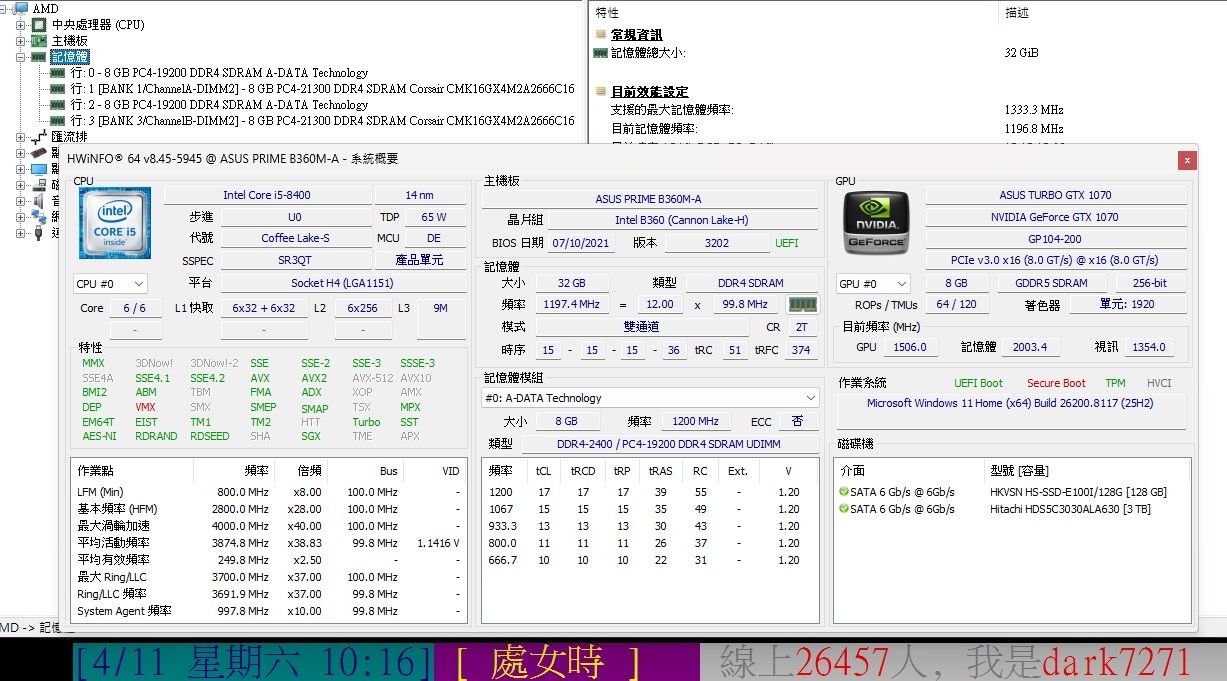Viewport: 1227px width, 681px height.
Task: Click the green check icon for HKVSN SSD drive
Action: coord(843,492)
